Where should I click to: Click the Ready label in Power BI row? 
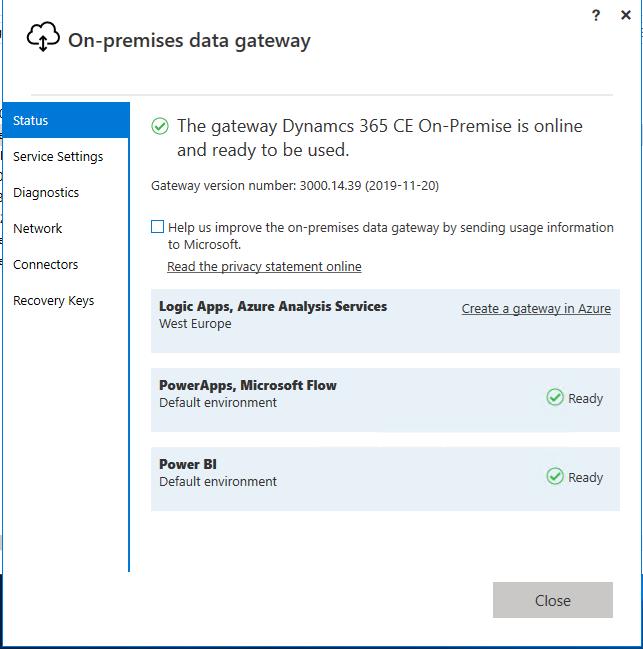click(x=585, y=478)
